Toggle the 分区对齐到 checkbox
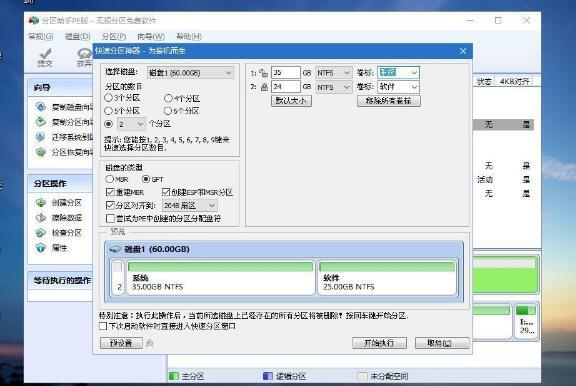This screenshot has height=386, width=576. tap(110, 205)
